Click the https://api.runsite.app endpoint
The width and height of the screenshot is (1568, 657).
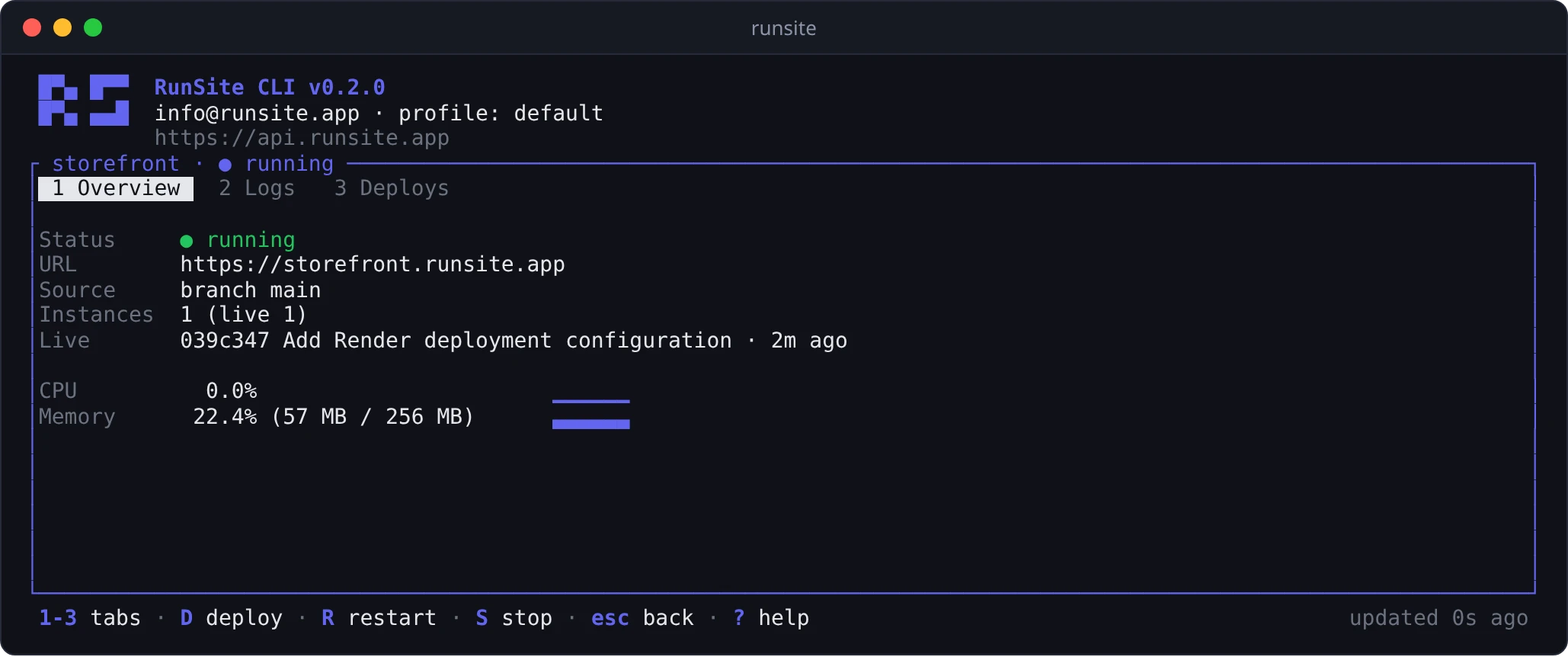[x=302, y=138]
